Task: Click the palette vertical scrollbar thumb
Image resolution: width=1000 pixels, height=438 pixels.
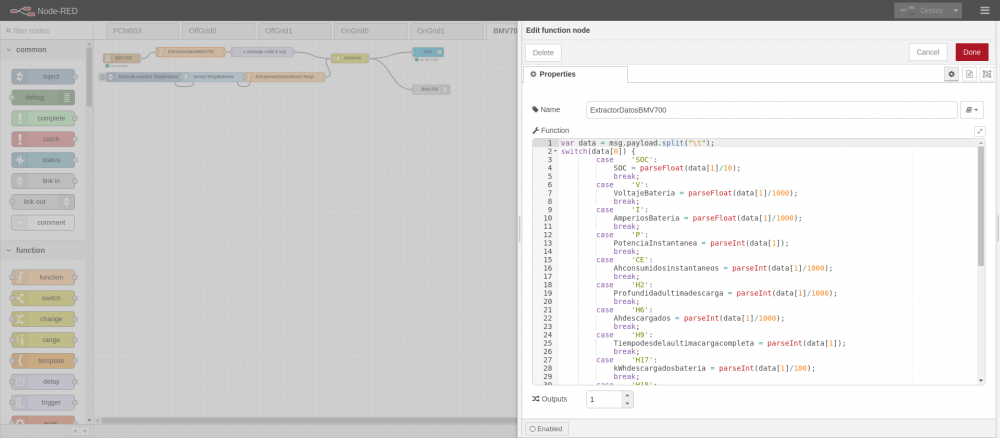Action: tap(89, 77)
